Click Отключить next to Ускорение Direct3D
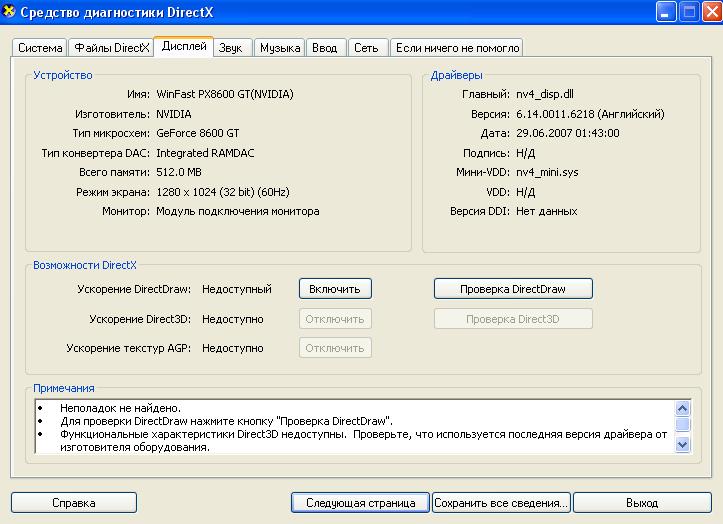 (335, 319)
